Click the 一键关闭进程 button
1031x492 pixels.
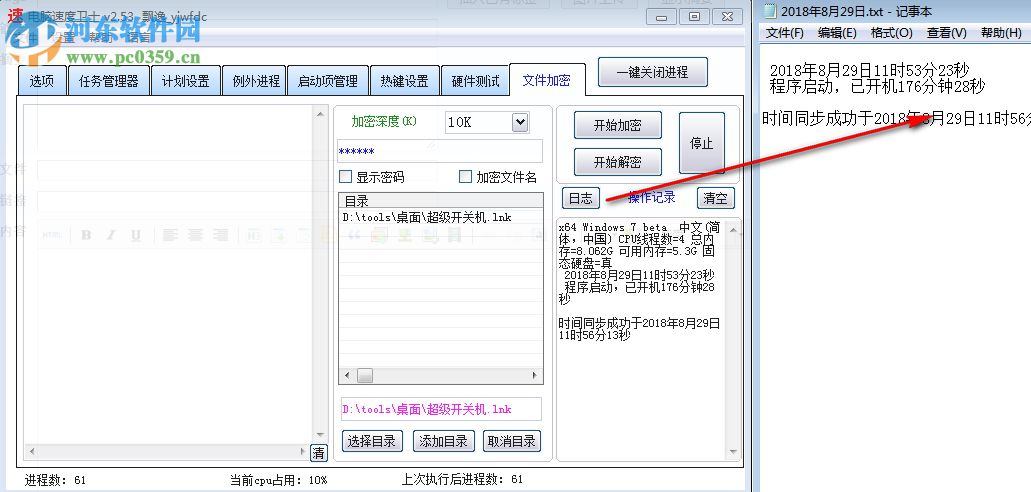[x=652, y=72]
